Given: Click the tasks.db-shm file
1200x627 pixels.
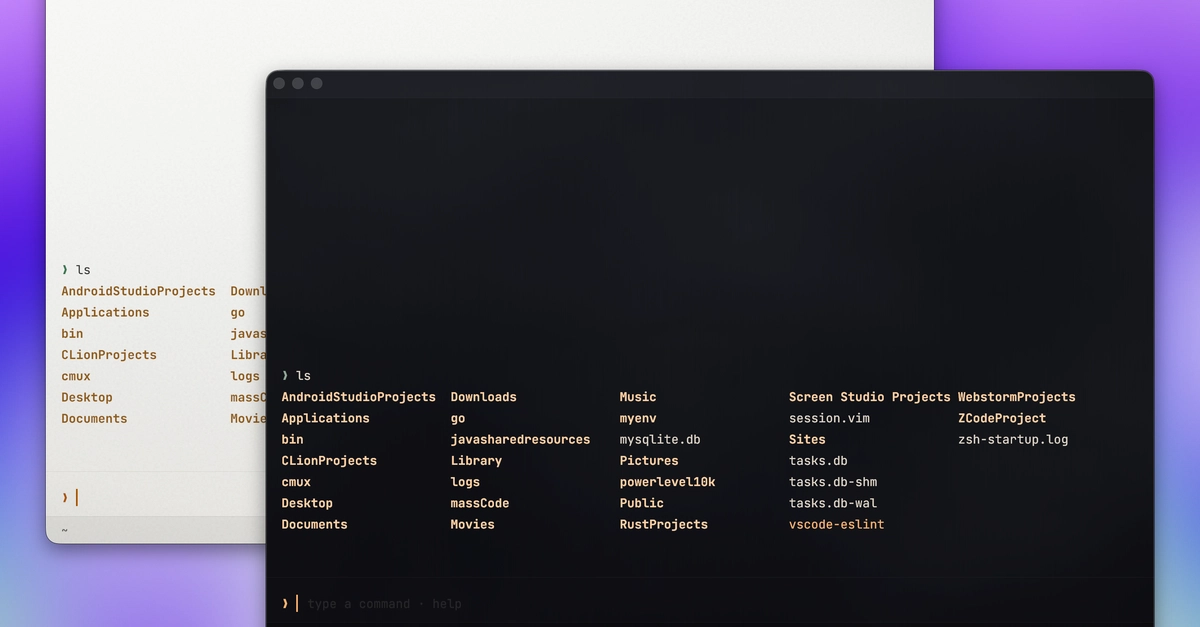Looking at the screenshot, I should pyautogui.click(x=833, y=482).
